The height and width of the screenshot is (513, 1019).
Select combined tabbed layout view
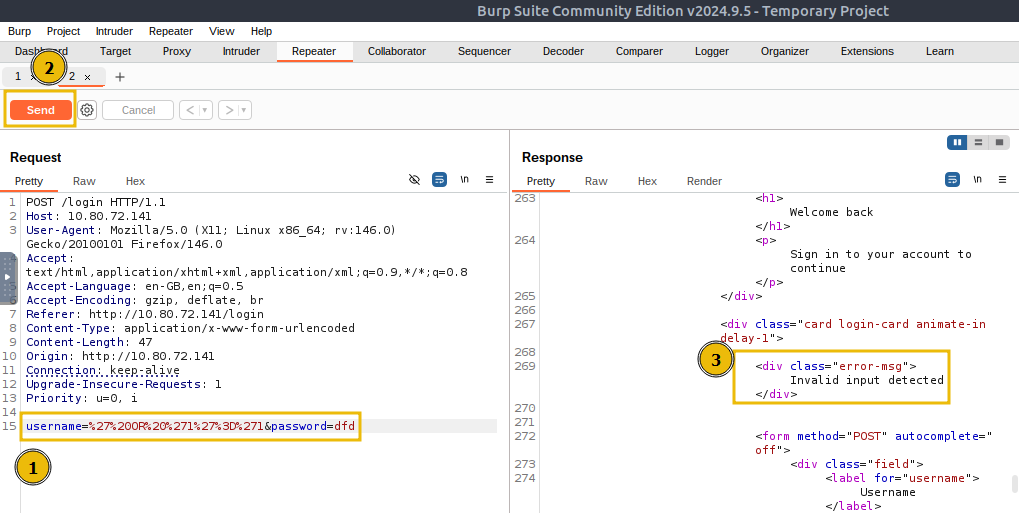(x=1000, y=142)
